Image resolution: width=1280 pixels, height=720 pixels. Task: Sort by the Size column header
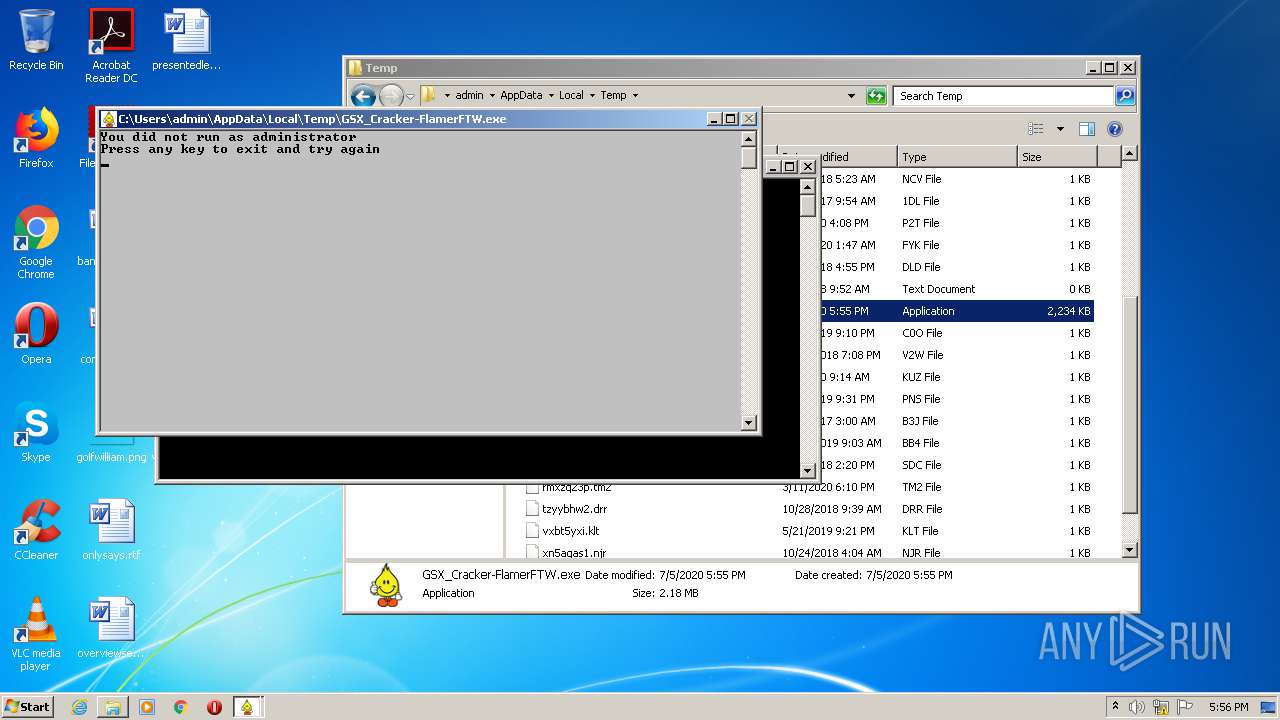(x=1057, y=157)
